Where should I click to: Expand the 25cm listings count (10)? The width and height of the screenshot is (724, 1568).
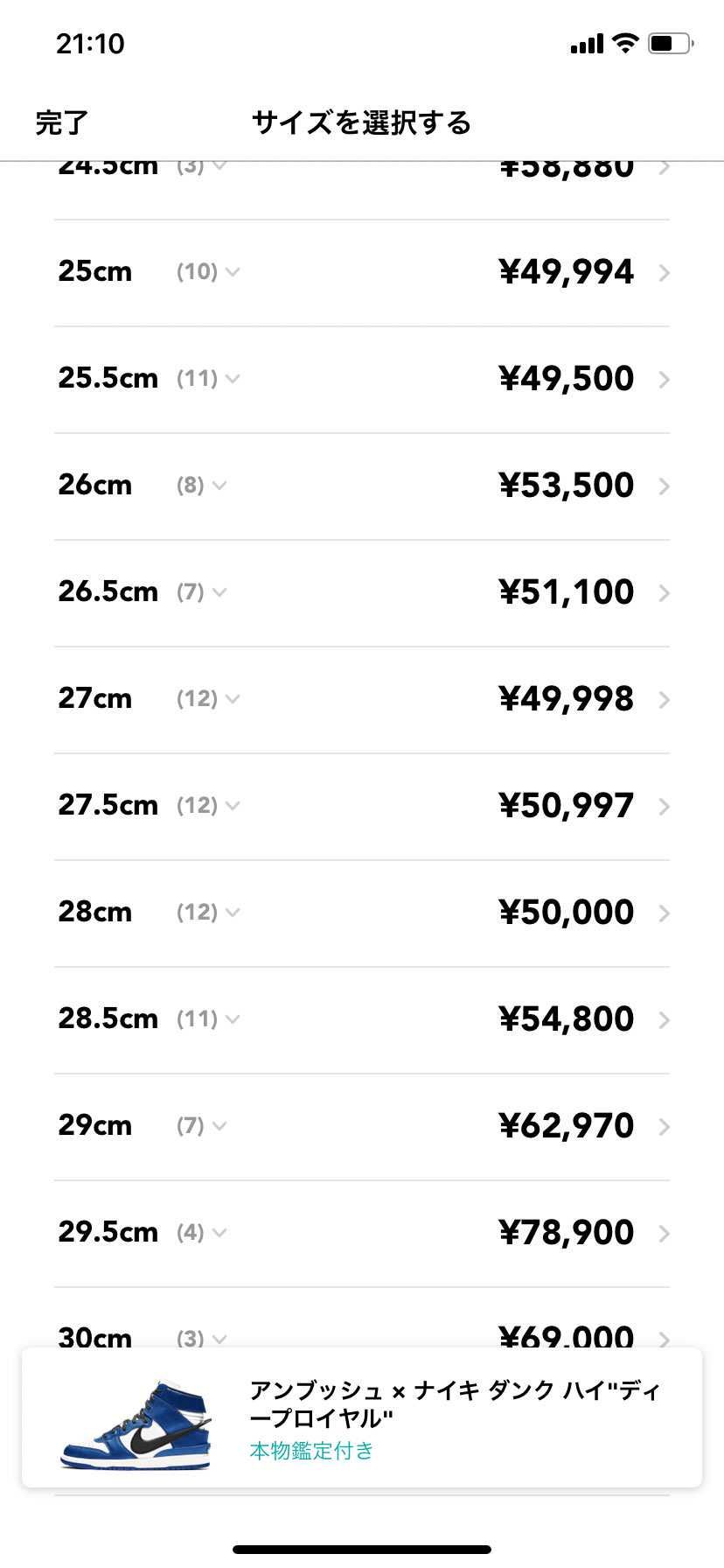click(x=208, y=272)
